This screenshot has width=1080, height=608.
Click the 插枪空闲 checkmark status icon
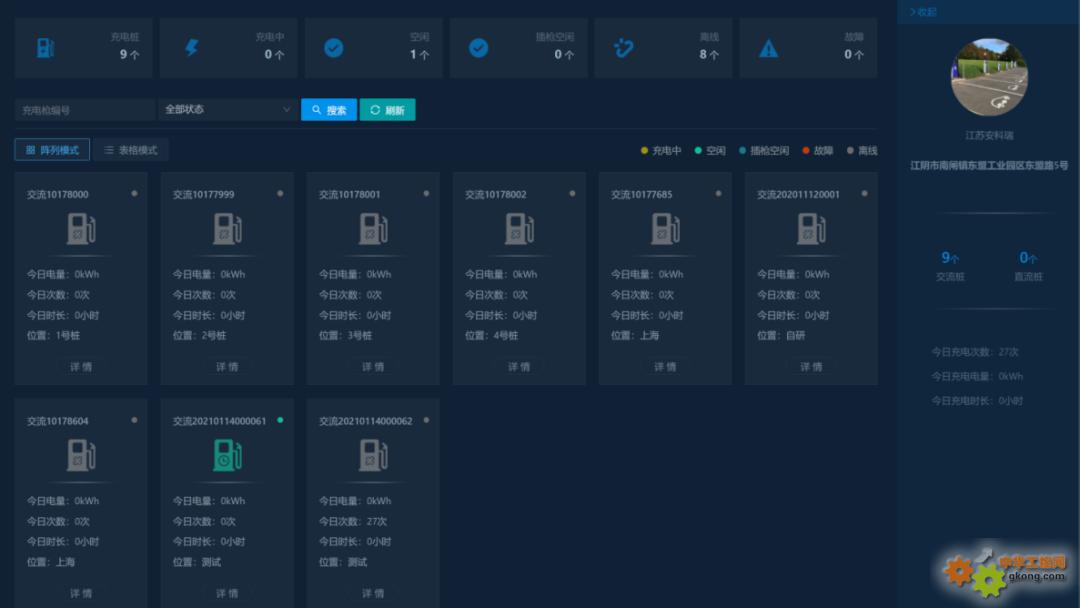click(479, 48)
